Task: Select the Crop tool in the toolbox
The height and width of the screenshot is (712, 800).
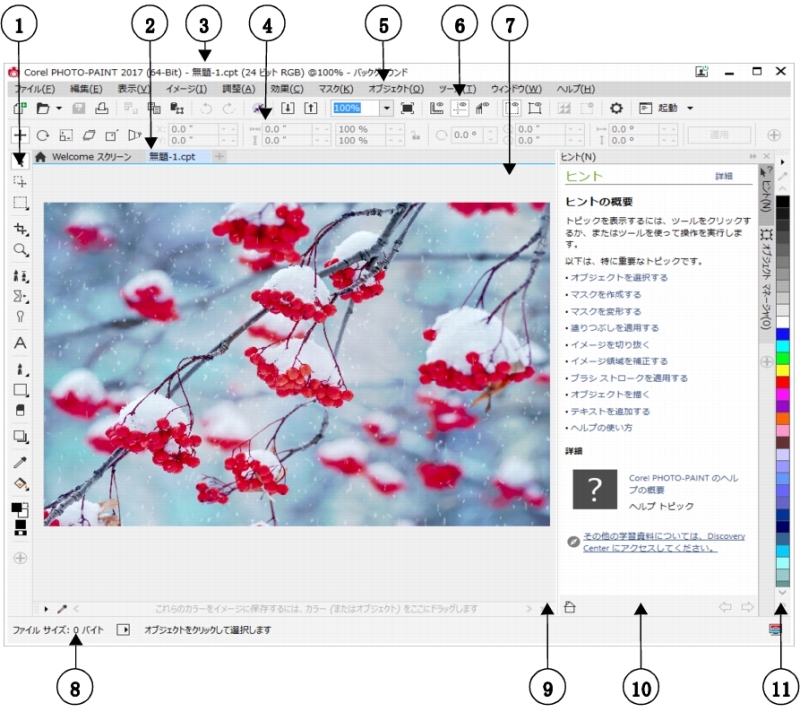Action: click(x=20, y=229)
